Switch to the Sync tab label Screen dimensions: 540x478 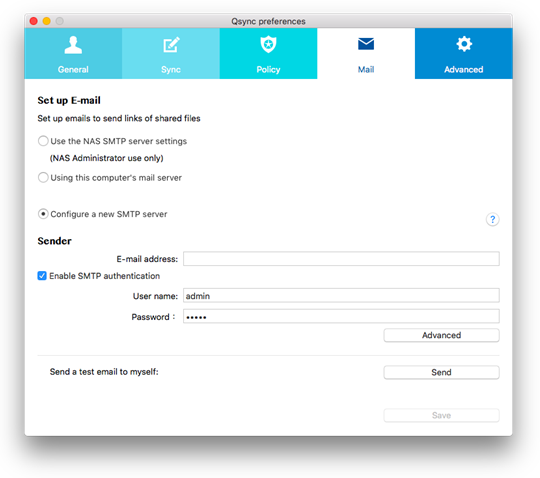pos(171,70)
